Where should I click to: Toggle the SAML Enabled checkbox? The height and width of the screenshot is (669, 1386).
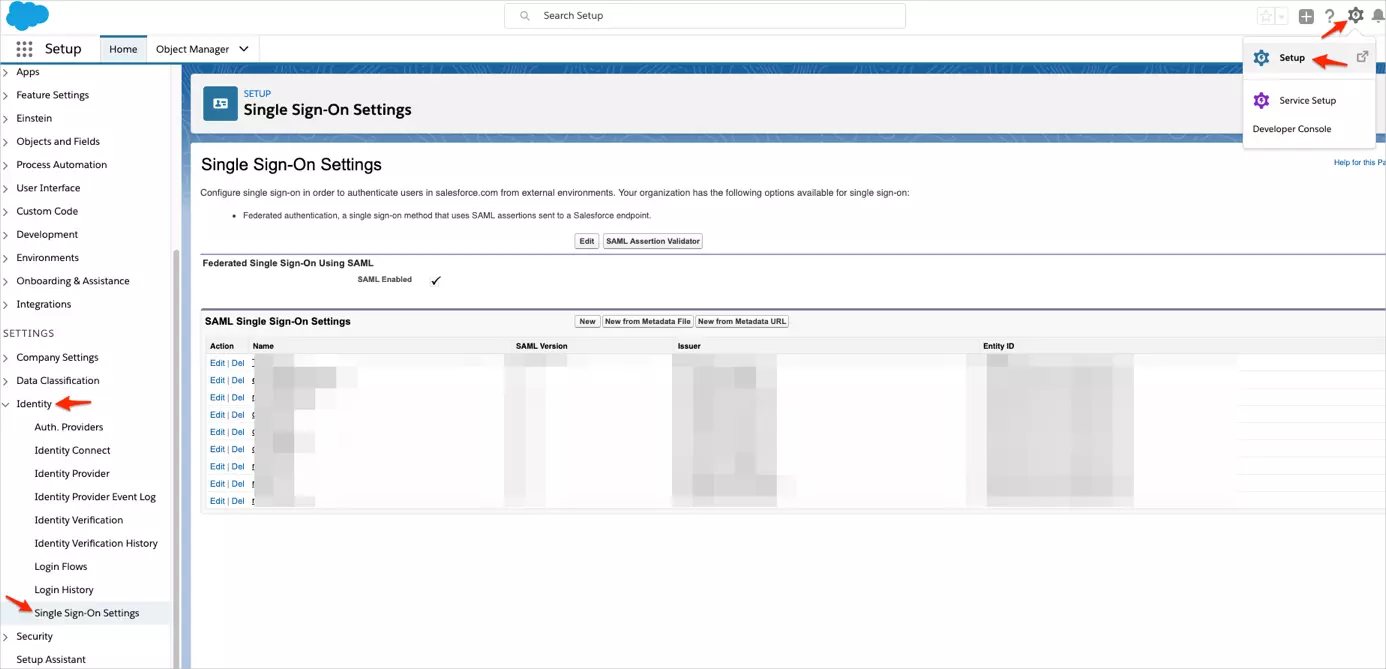(x=435, y=281)
